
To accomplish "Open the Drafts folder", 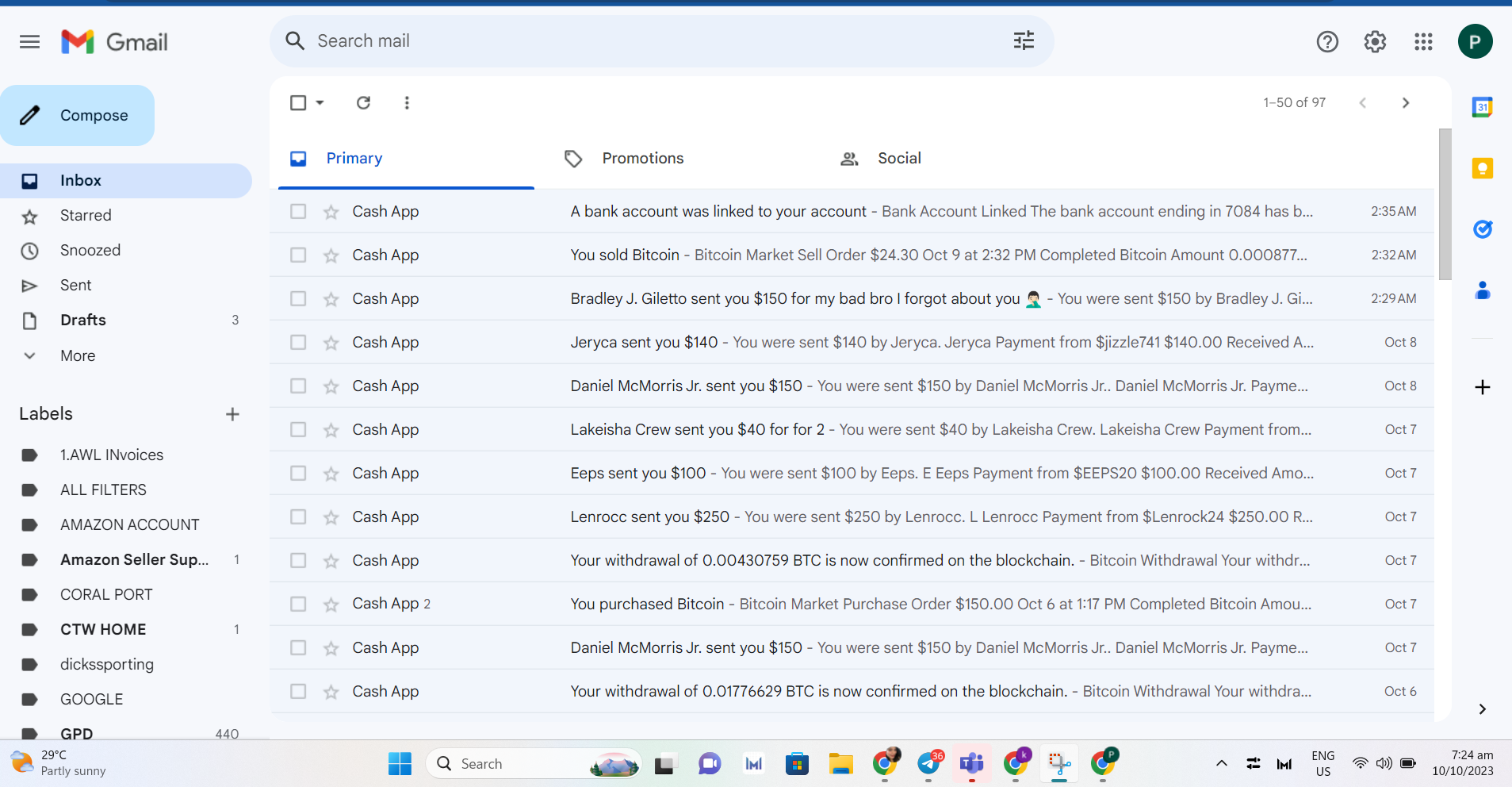I will click(x=83, y=321).
